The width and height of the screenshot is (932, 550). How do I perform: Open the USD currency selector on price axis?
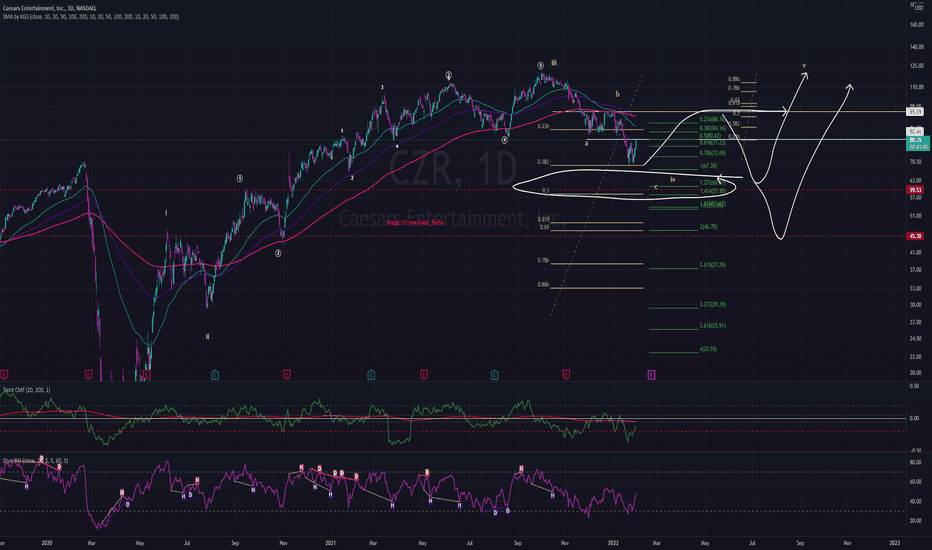click(919, 8)
